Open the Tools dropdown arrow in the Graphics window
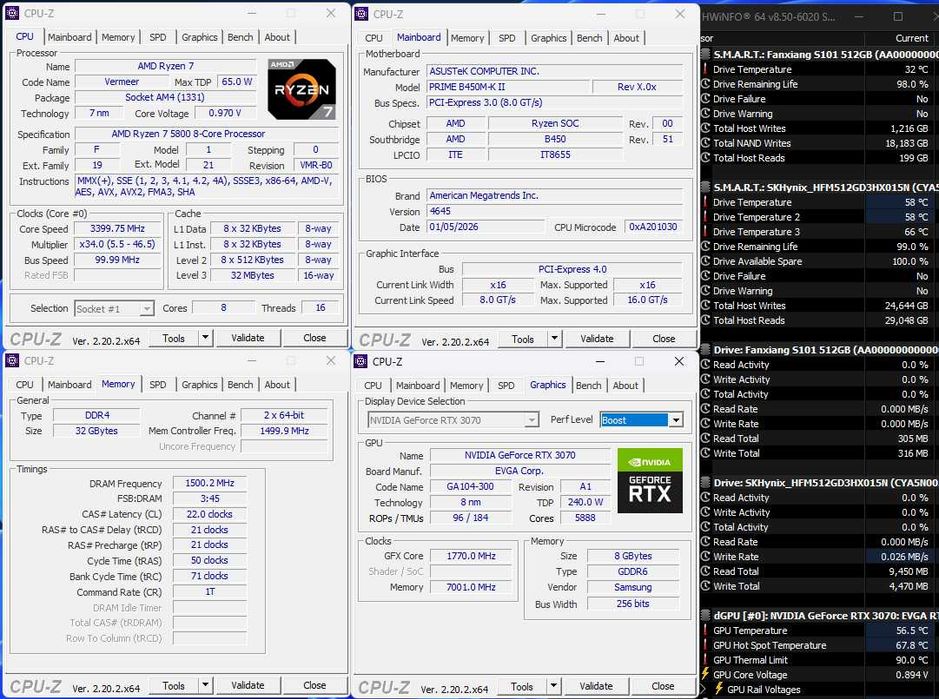This screenshot has height=699, width=939. coord(553,686)
